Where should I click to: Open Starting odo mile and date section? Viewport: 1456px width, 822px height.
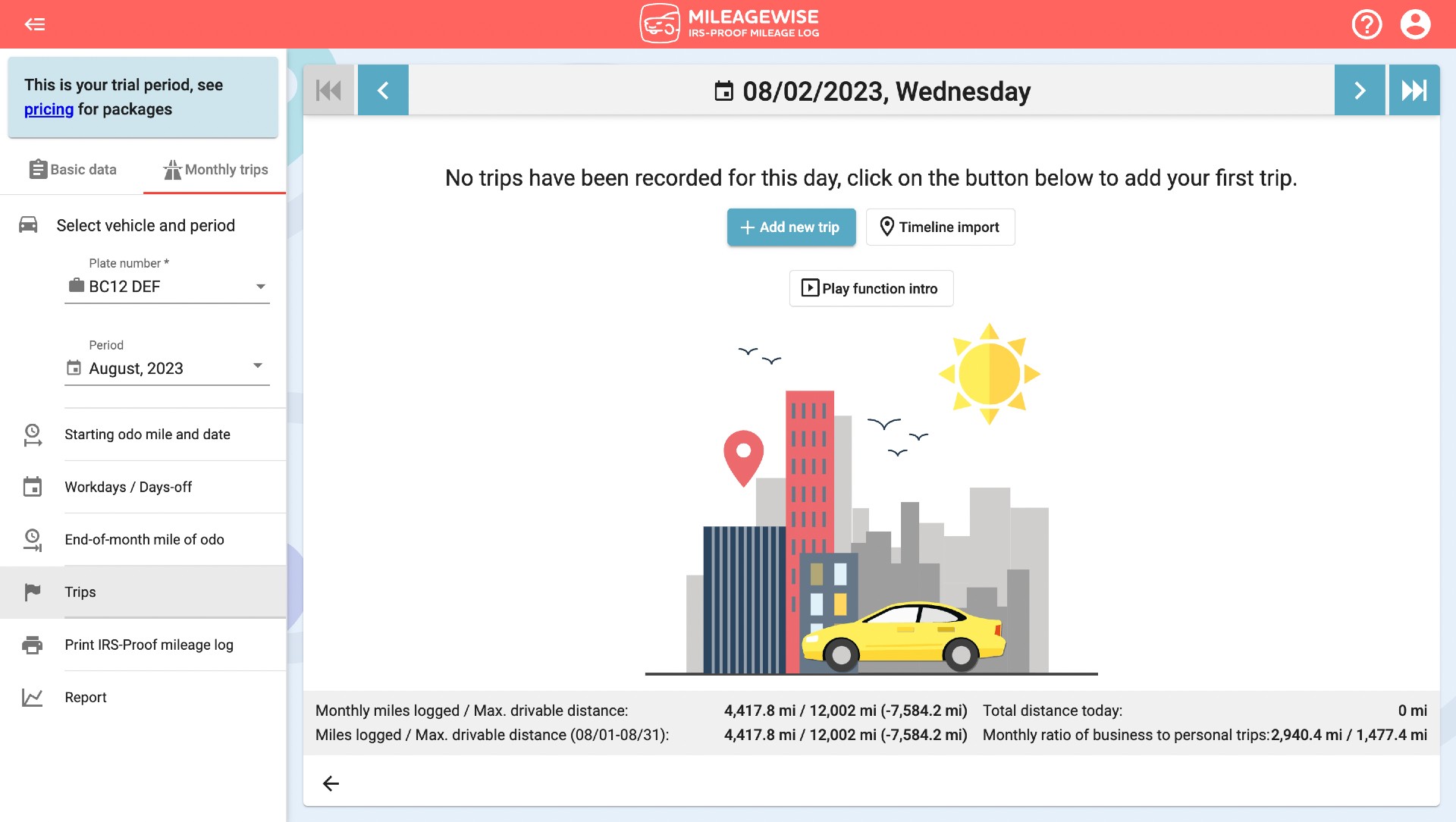[x=147, y=434]
